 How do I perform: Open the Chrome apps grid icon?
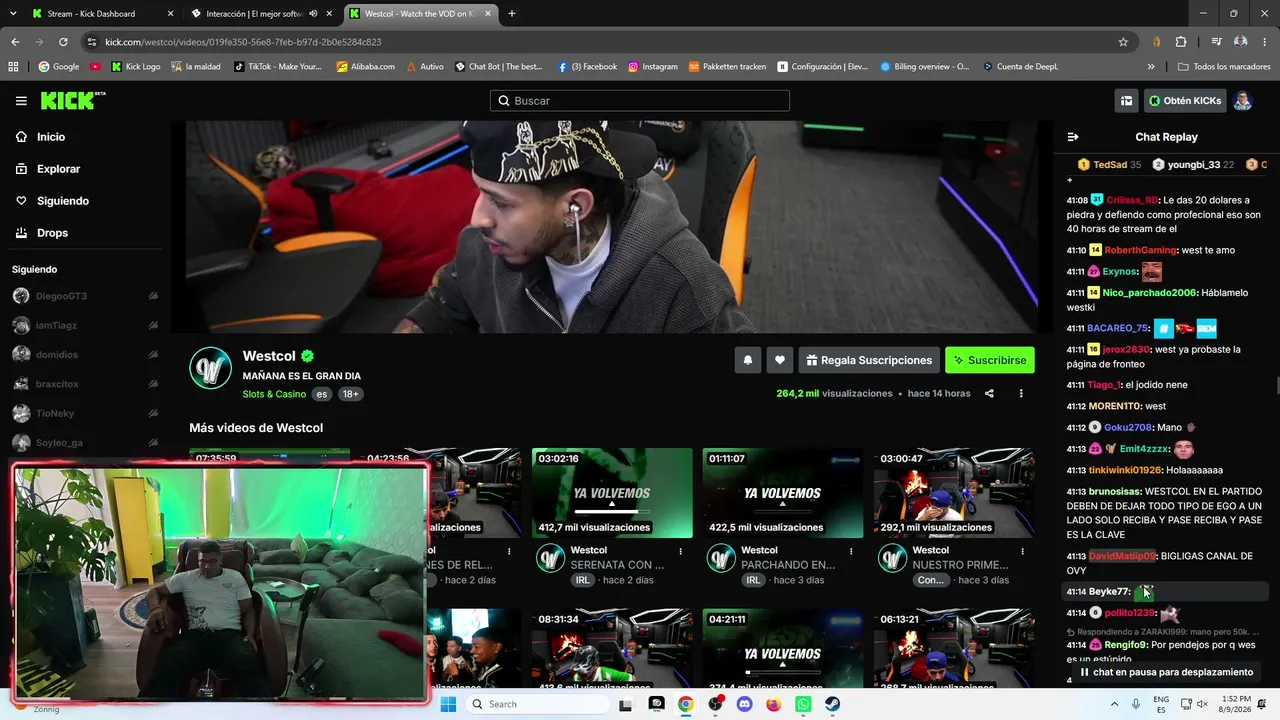pos(13,67)
